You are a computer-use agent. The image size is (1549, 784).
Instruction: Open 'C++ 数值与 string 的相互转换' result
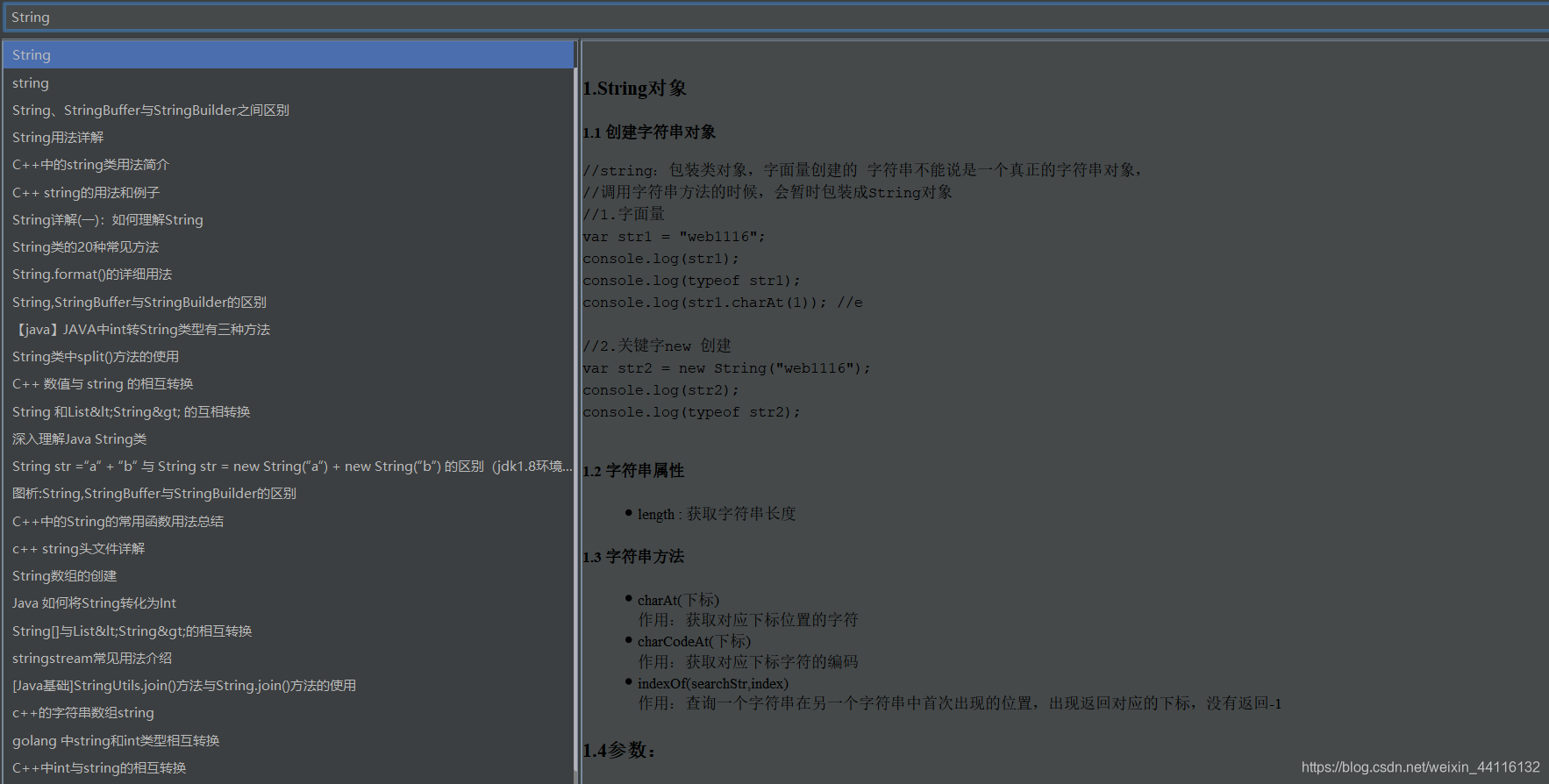click(289, 383)
